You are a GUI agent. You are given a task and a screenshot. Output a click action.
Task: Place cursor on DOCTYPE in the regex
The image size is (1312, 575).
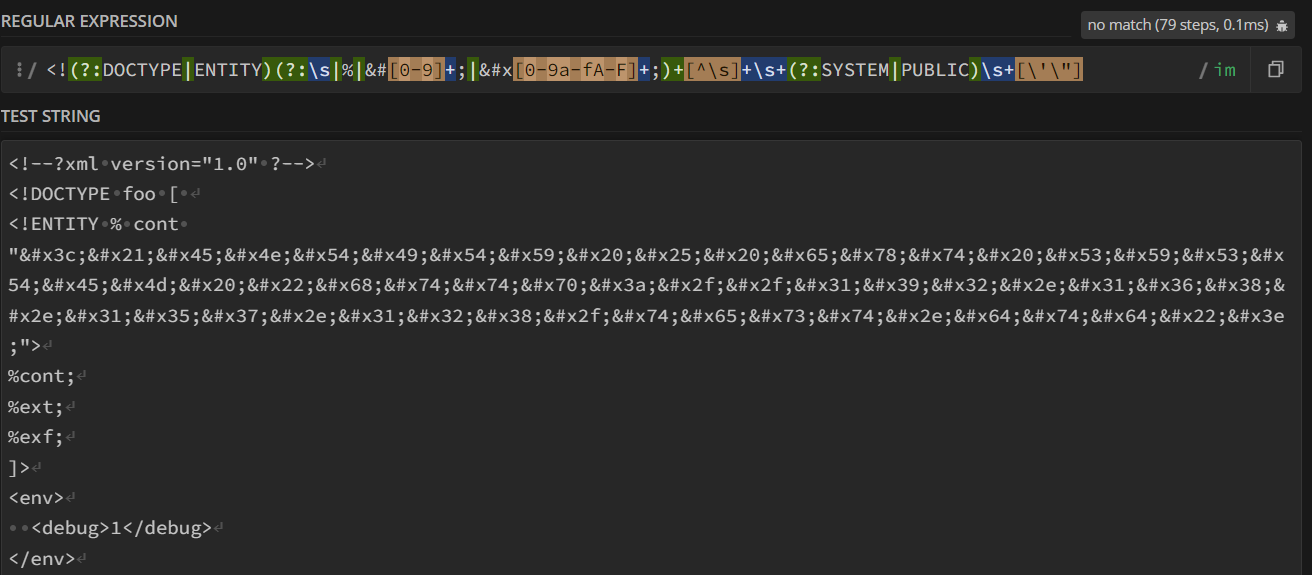[143, 70]
